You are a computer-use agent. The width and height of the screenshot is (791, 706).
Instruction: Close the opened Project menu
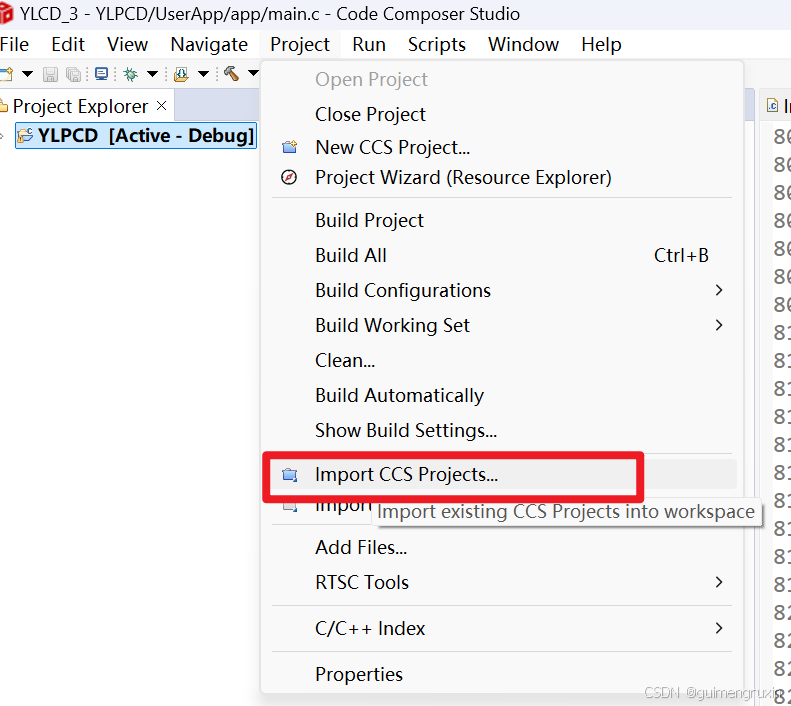[x=300, y=45]
